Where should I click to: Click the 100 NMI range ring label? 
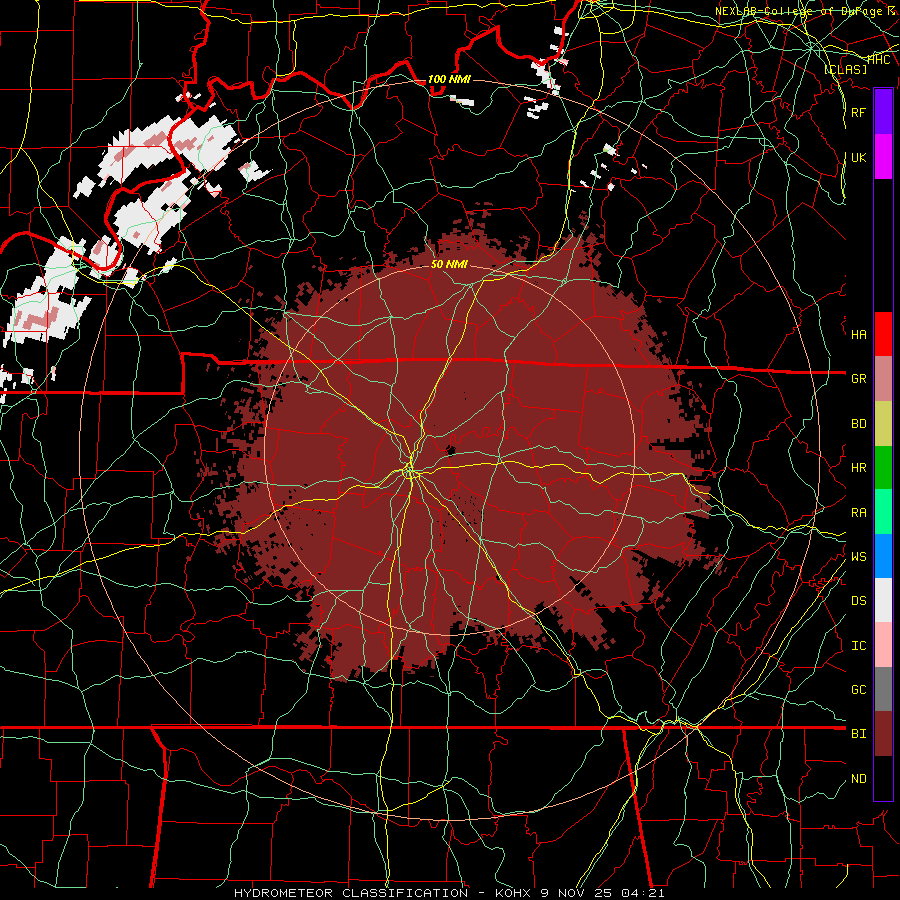tap(449, 79)
